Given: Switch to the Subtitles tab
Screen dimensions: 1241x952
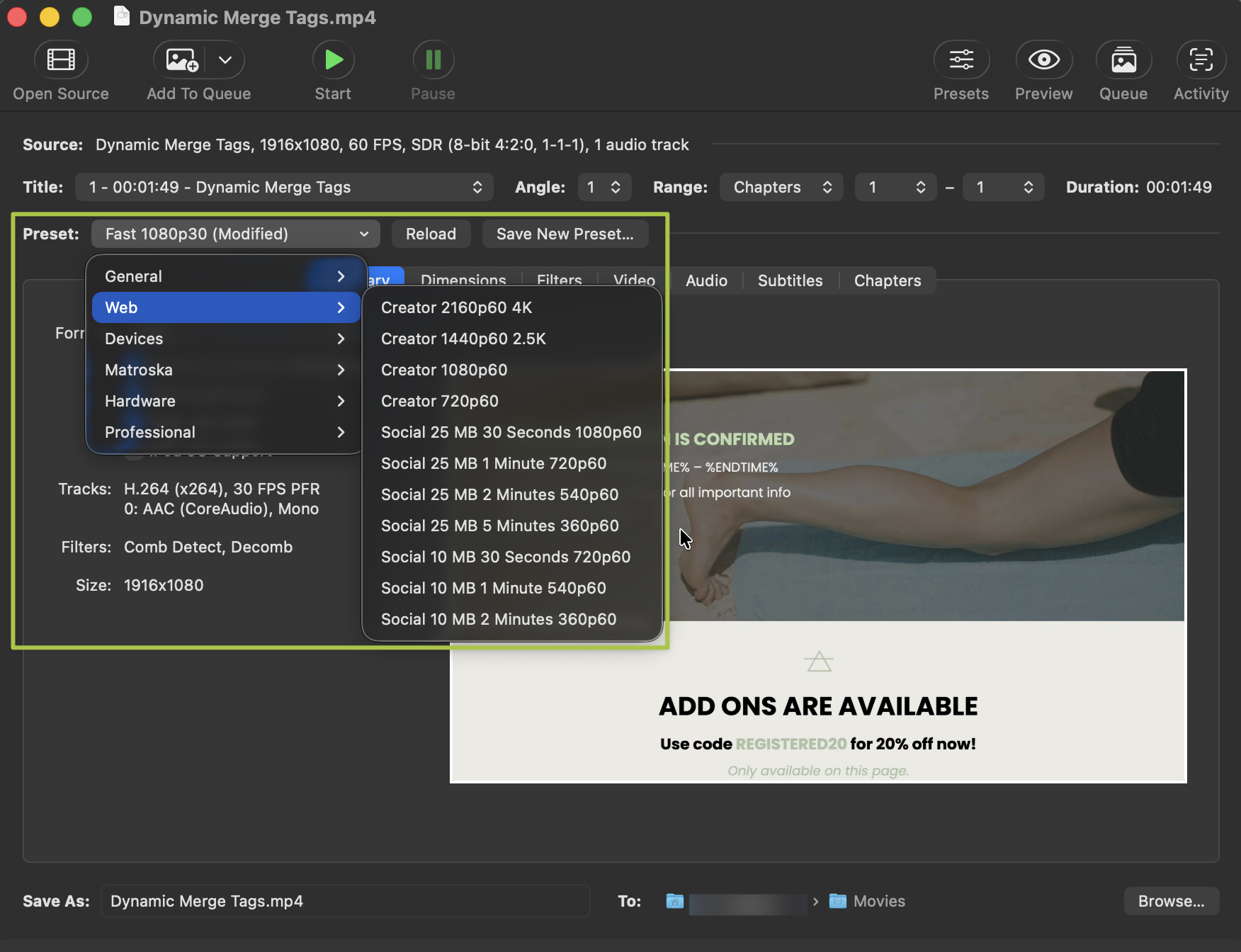Looking at the screenshot, I should [x=790, y=280].
